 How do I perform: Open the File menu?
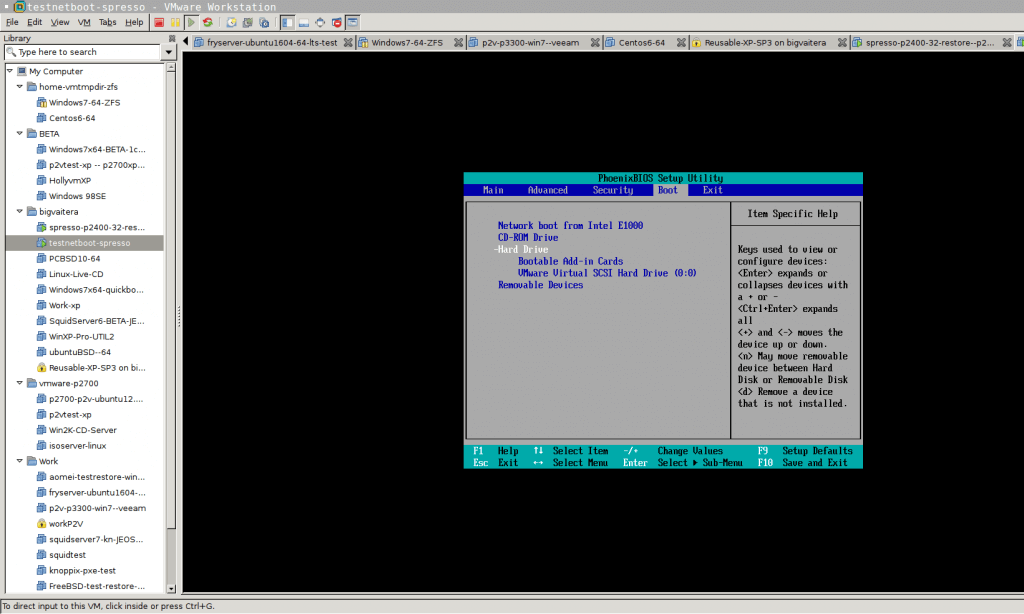12,22
